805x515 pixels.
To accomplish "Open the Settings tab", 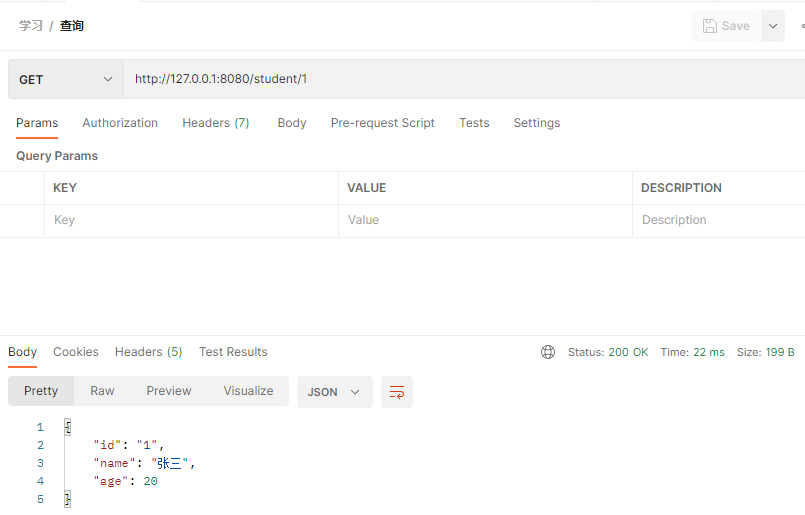I will [536, 123].
